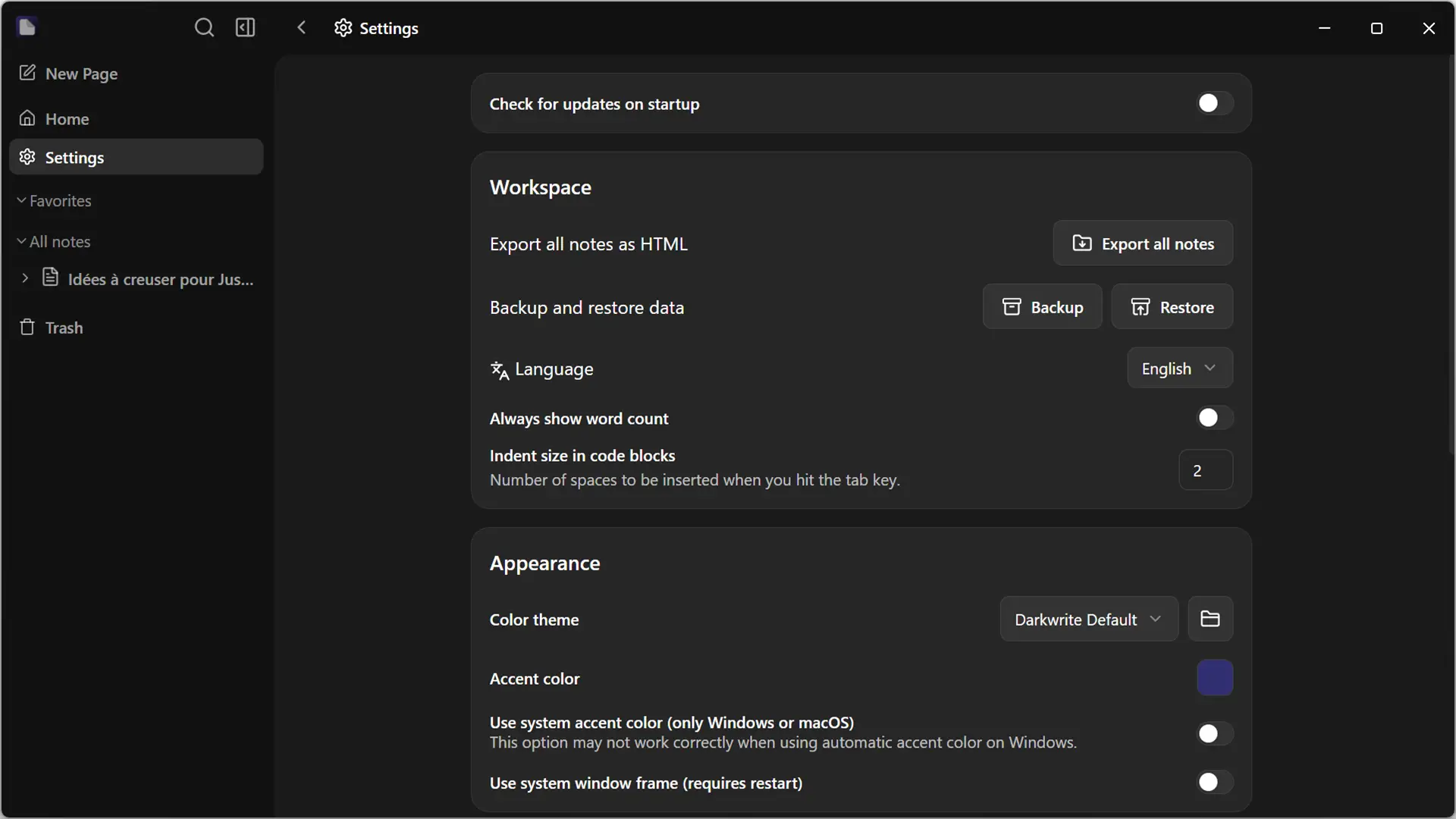The height and width of the screenshot is (819, 1456).
Task: Collapse sidebar with the panel toggle icon
Action: click(x=245, y=28)
